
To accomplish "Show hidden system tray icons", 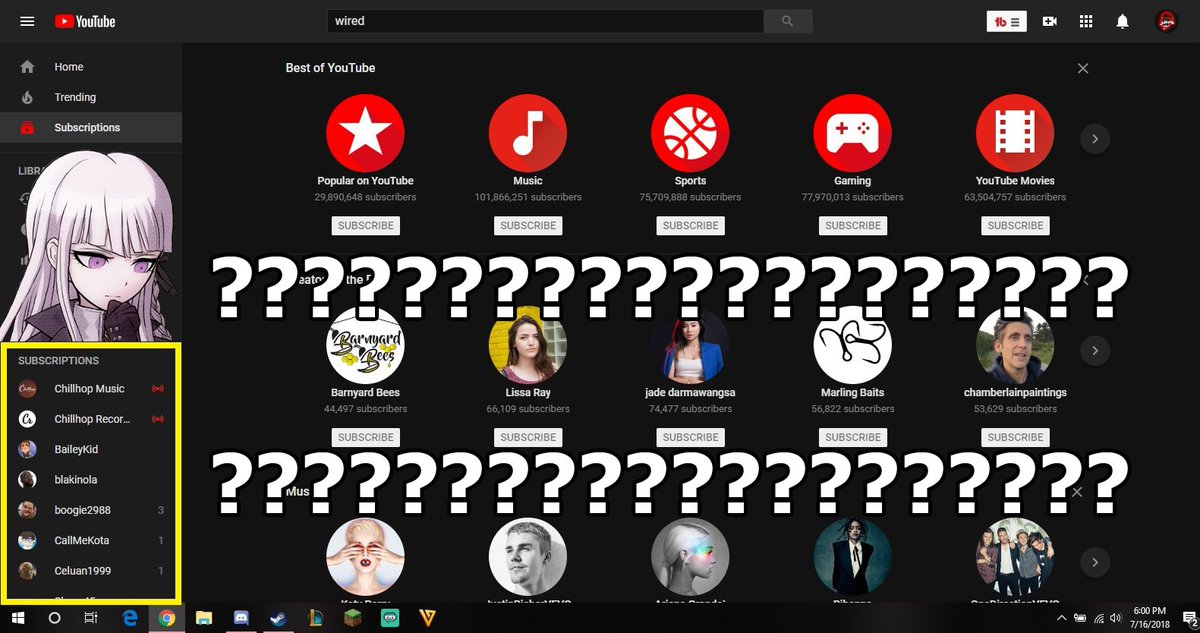I will pos(1064,618).
